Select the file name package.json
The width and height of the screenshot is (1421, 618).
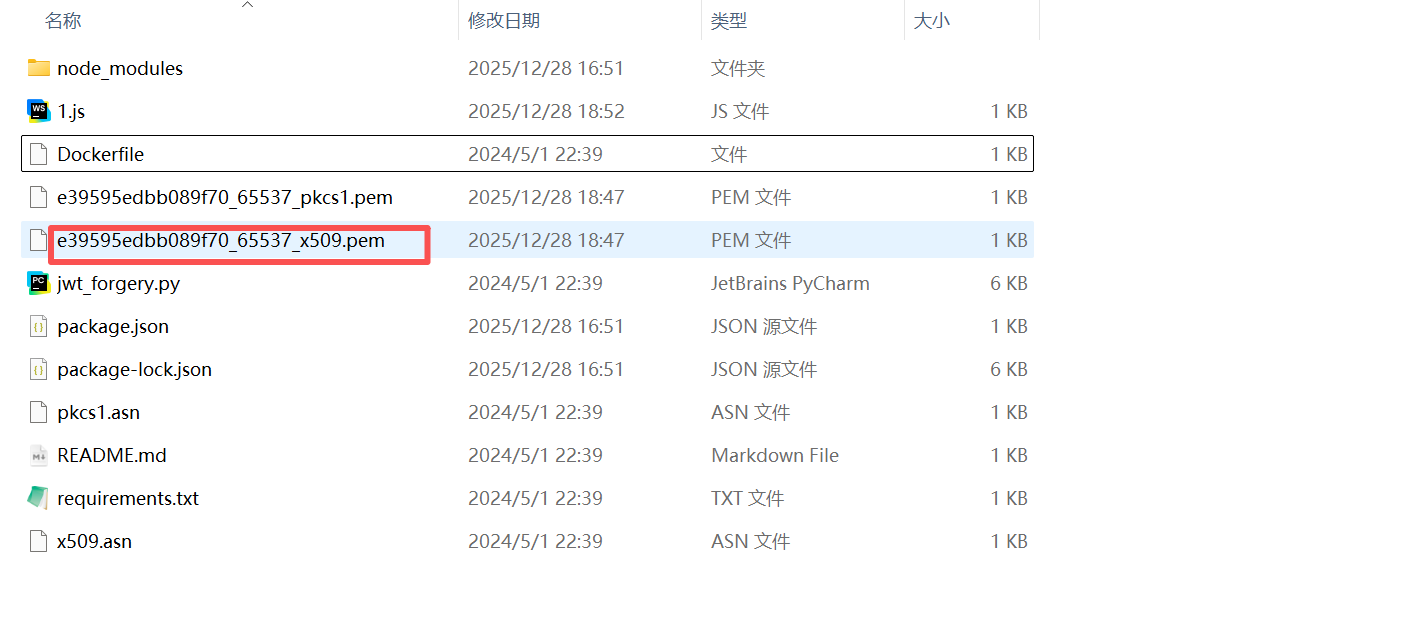coord(113,327)
